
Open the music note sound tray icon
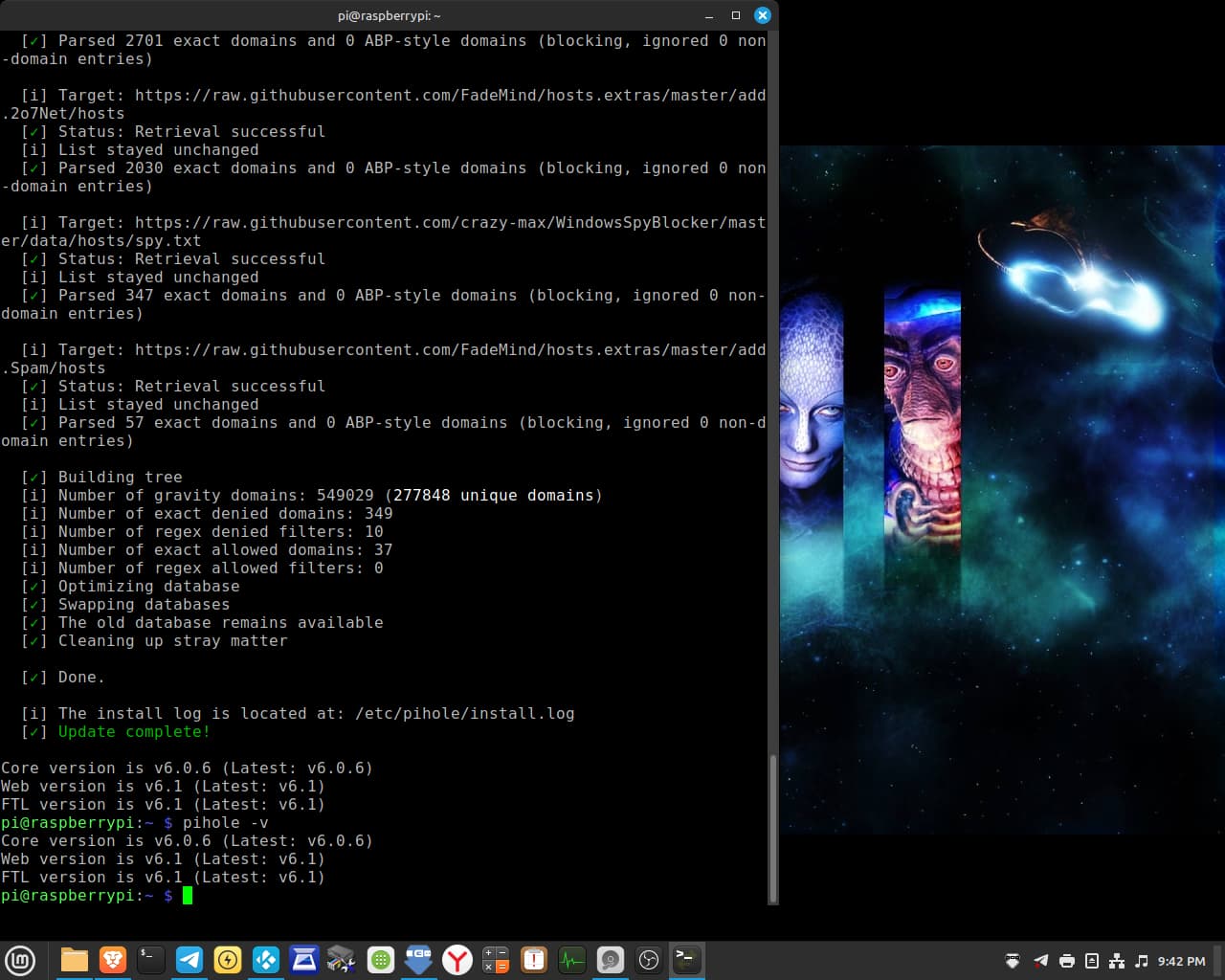[x=1141, y=961]
